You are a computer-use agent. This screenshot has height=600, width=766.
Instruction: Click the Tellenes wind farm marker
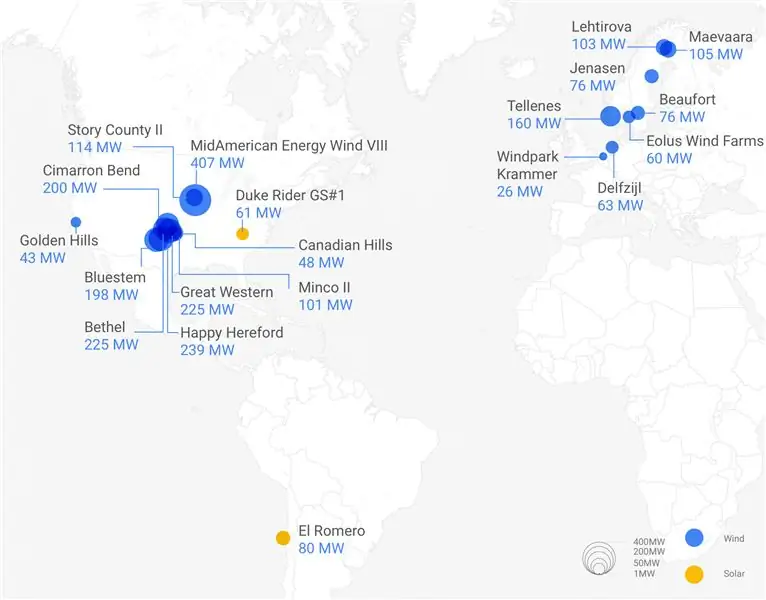(x=610, y=116)
